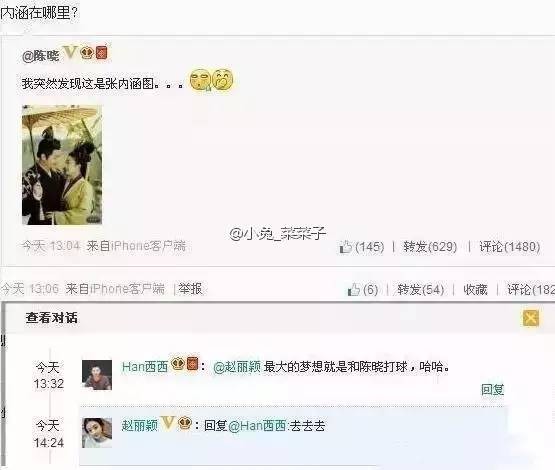Open 评论(1480) on the quoted post
Screen dimensions: 555x470
(x=510, y=247)
